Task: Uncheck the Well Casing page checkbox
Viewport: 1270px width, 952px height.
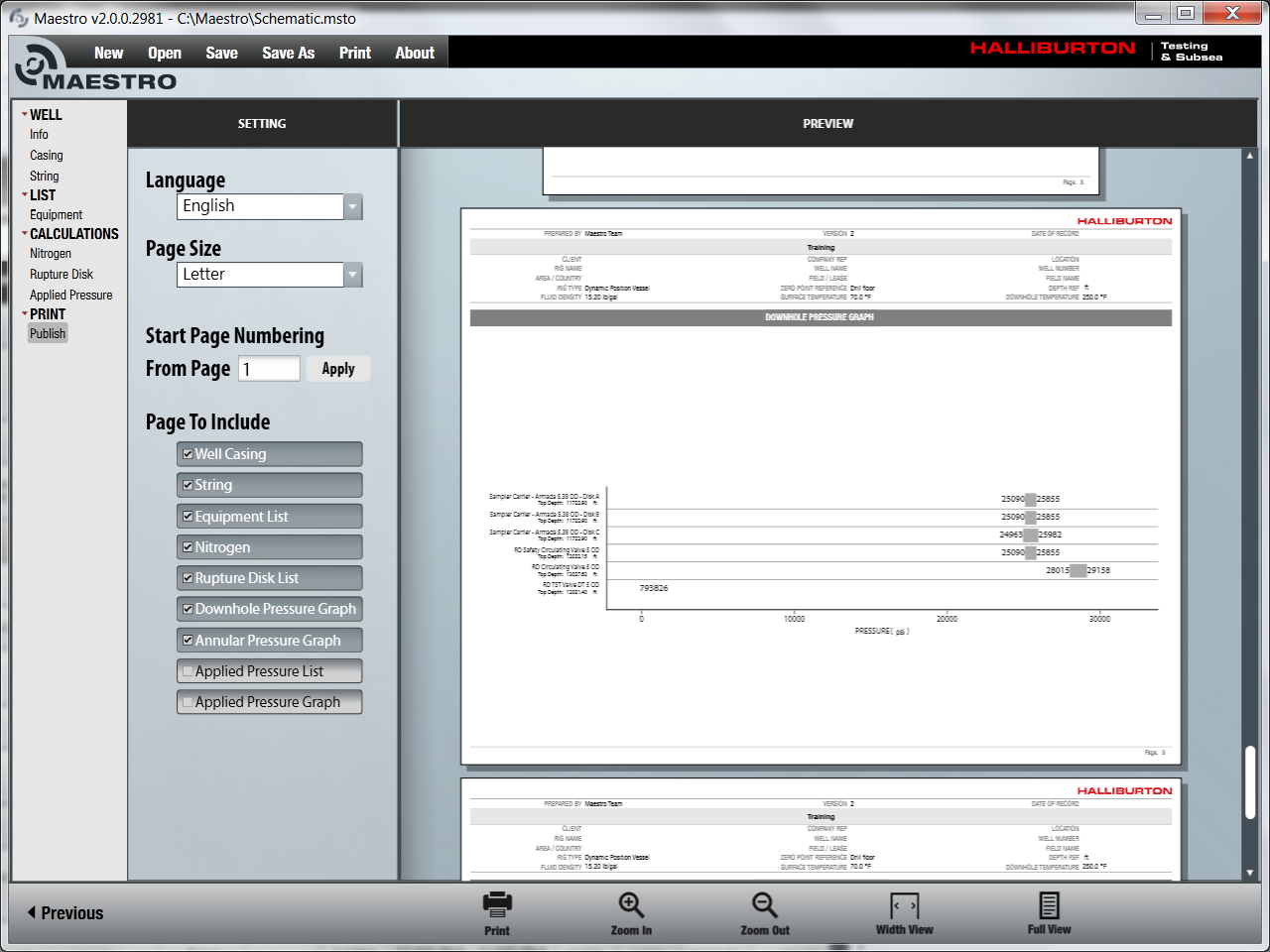Action: (188, 454)
